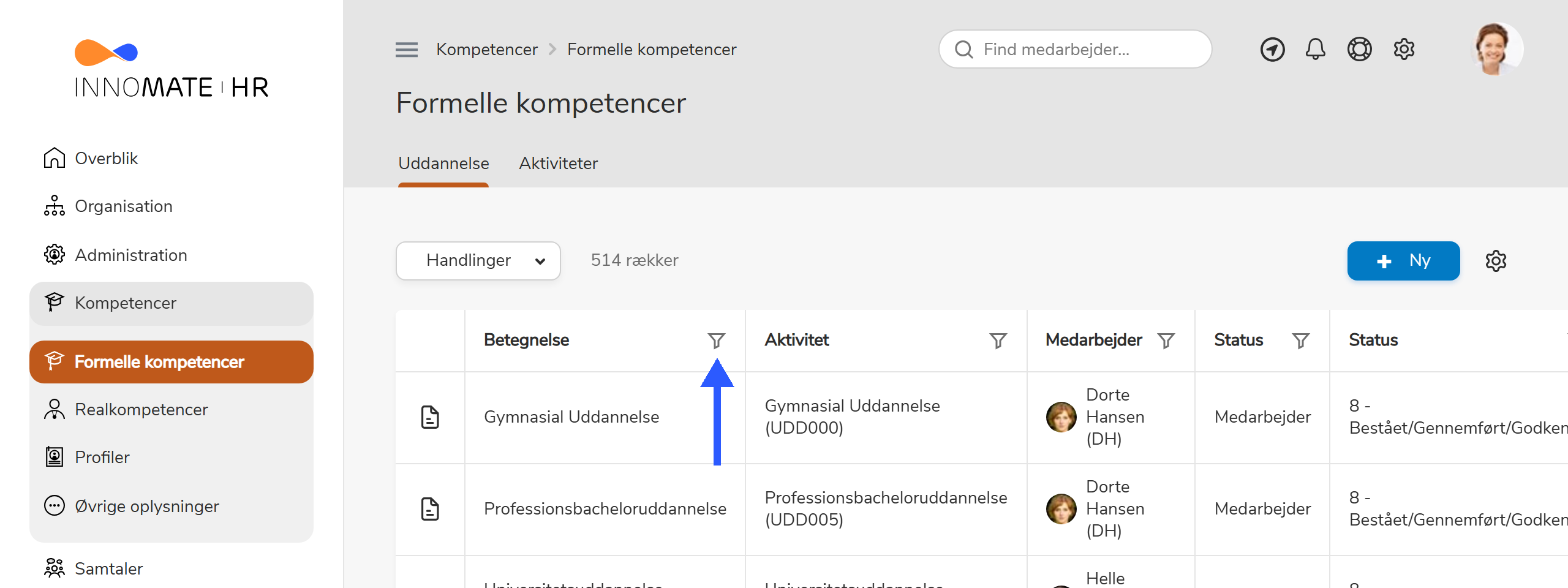
Task: Click the Ny button
Action: coord(1403,260)
